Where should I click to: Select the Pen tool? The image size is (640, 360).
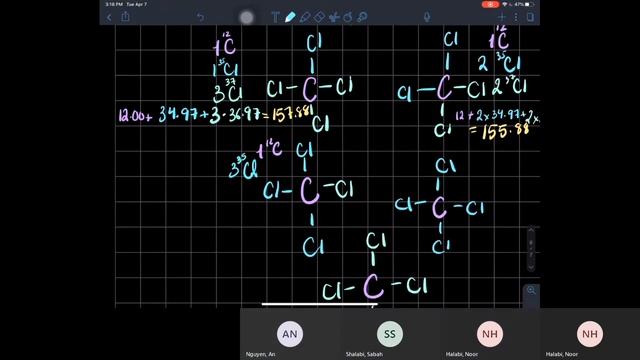pos(290,17)
